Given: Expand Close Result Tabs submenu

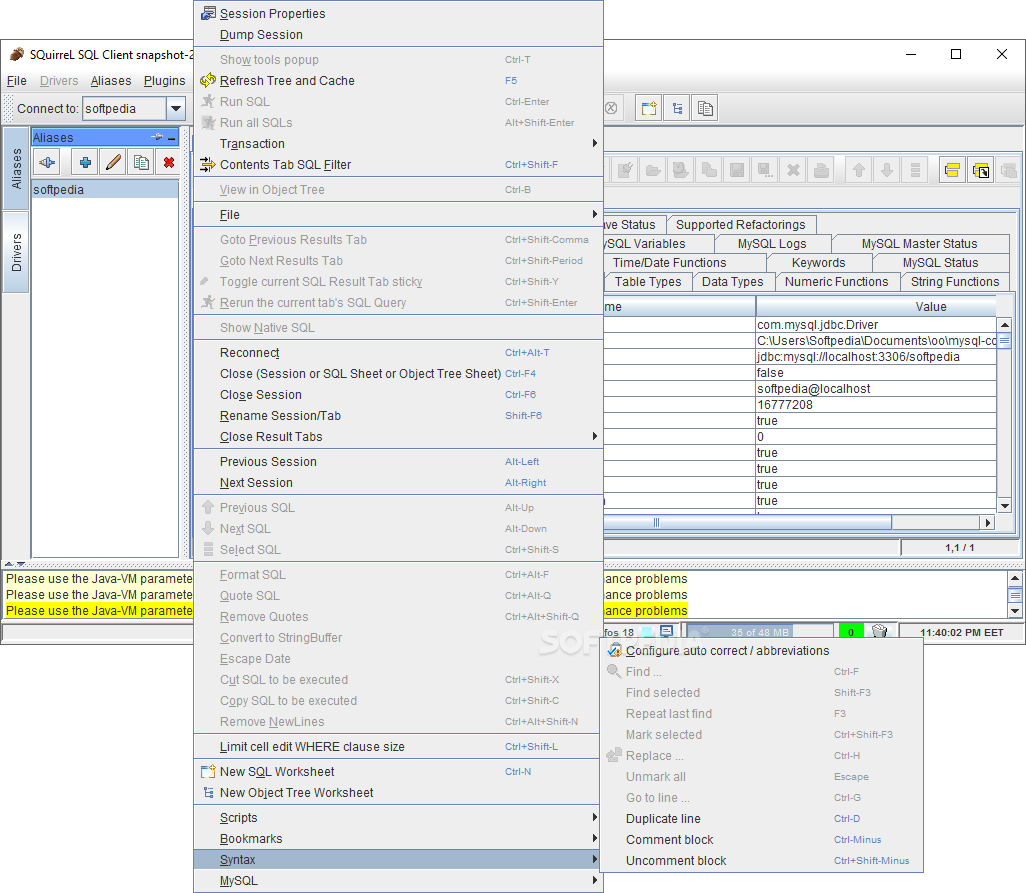Looking at the screenshot, I should [398, 436].
